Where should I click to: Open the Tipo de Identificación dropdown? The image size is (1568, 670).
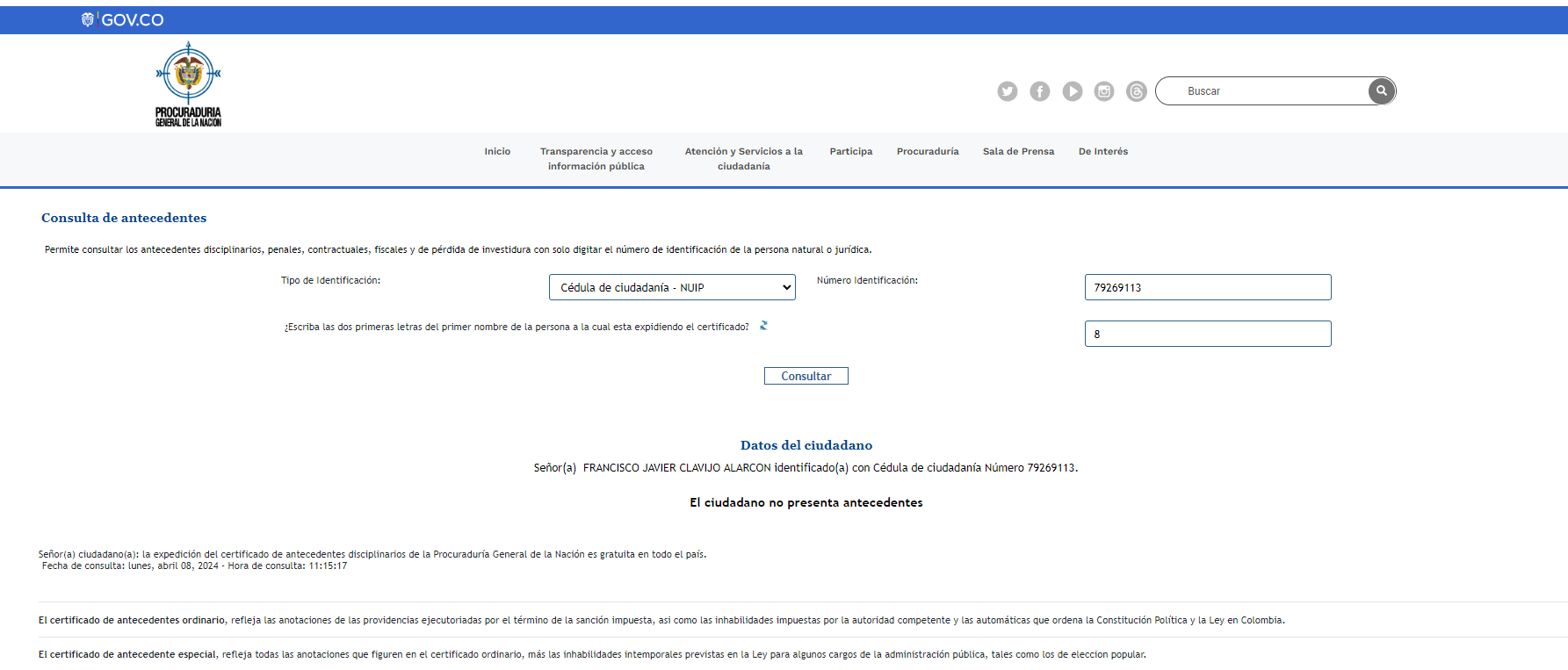click(671, 287)
